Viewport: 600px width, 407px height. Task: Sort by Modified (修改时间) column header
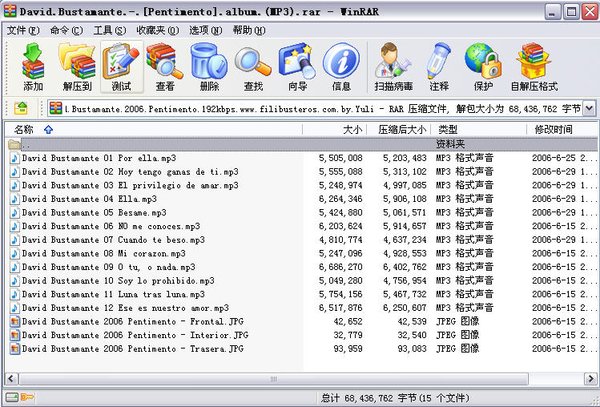[x=562, y=130]
